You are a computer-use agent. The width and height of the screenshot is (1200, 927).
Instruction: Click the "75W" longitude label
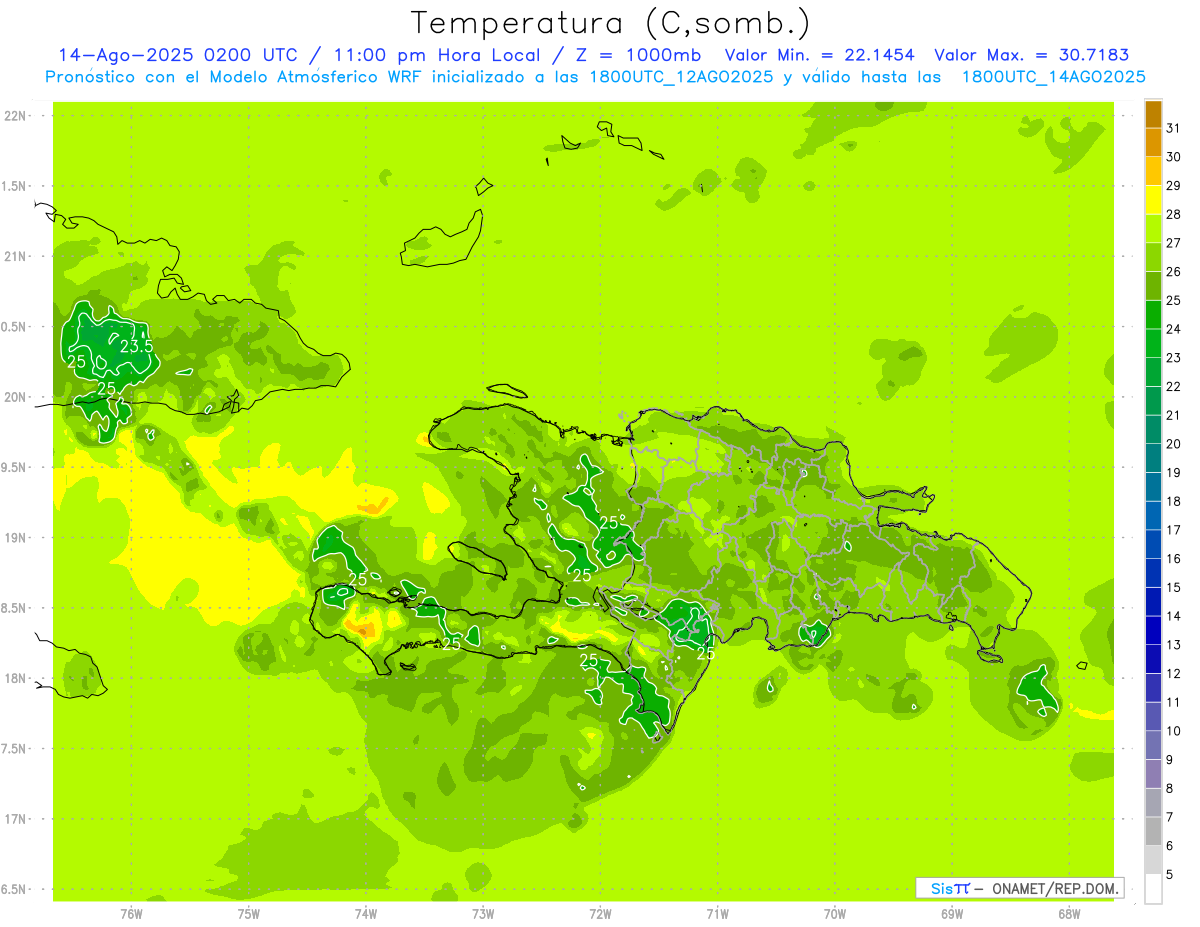click(x=249, y=913)
